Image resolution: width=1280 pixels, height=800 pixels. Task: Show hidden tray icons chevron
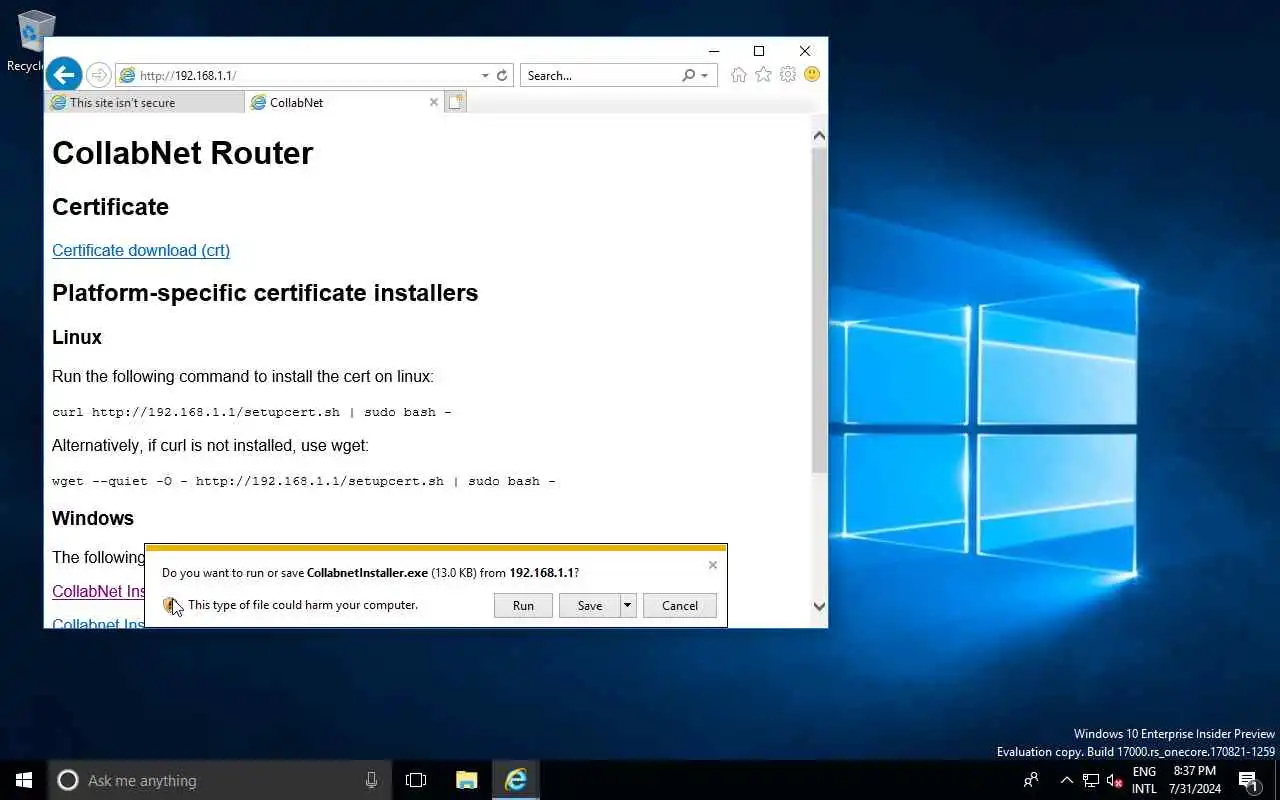tap(1066, 780)
